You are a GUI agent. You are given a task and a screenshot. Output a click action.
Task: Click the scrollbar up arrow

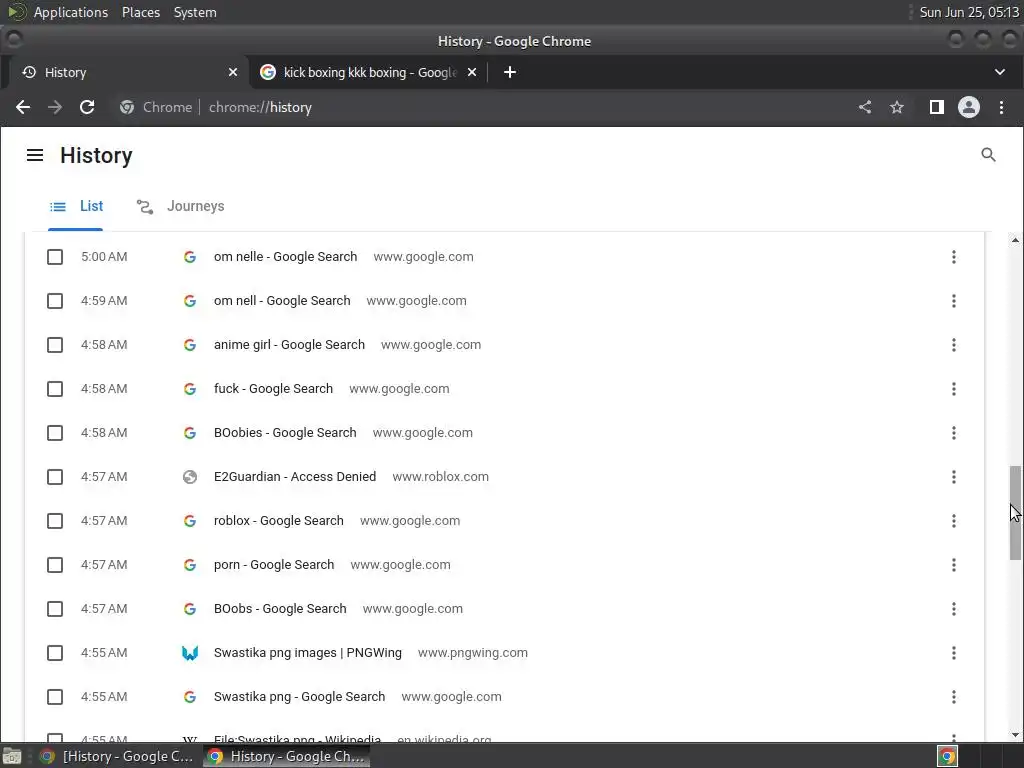tap(1015, 240)
